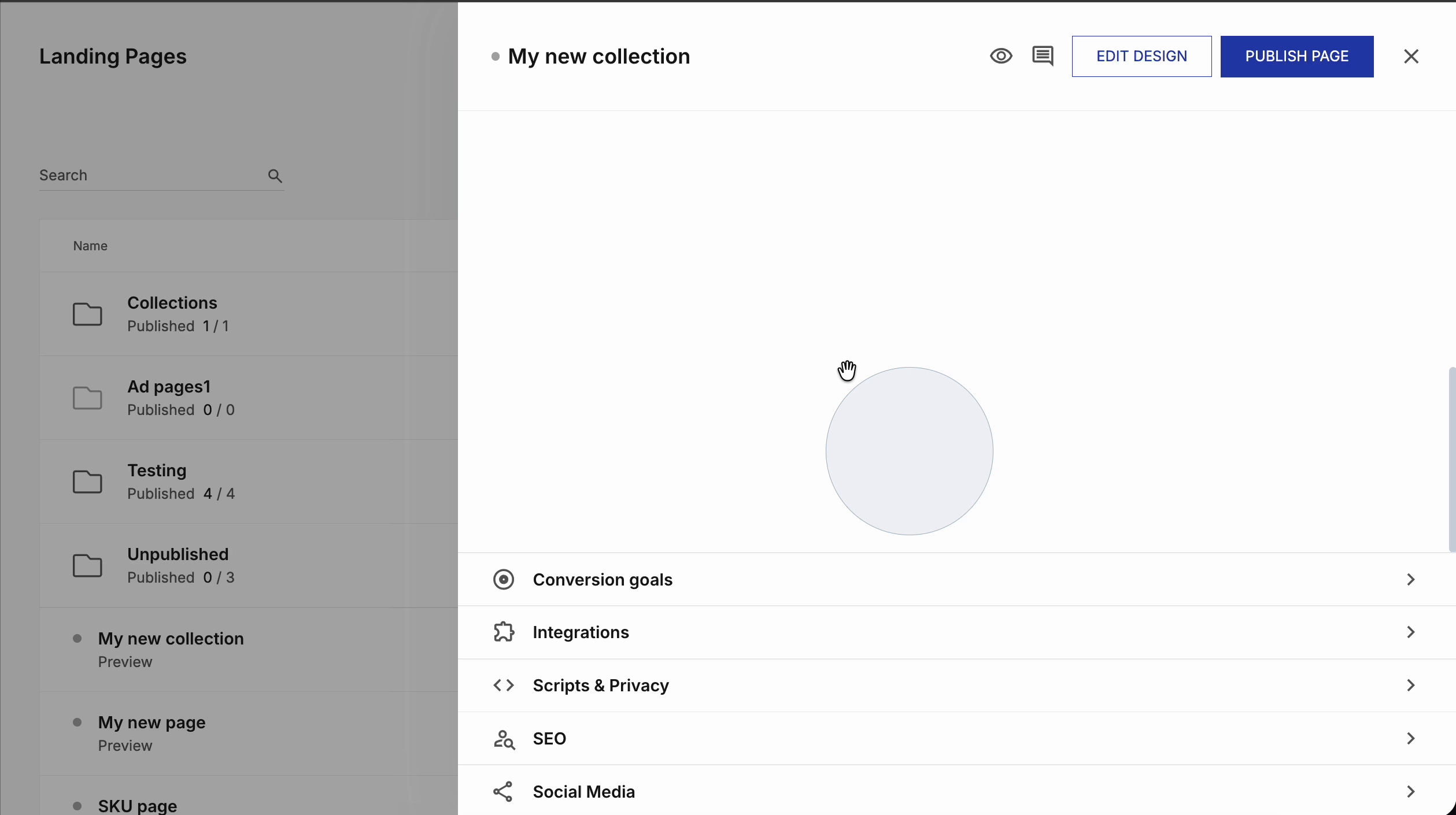Select My new page list item

pyautogui.click(x=151, y=723)
